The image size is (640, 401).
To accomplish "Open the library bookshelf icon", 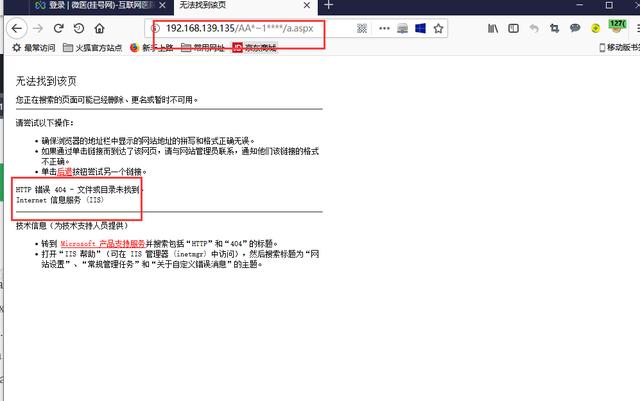I will pos(493,28).
